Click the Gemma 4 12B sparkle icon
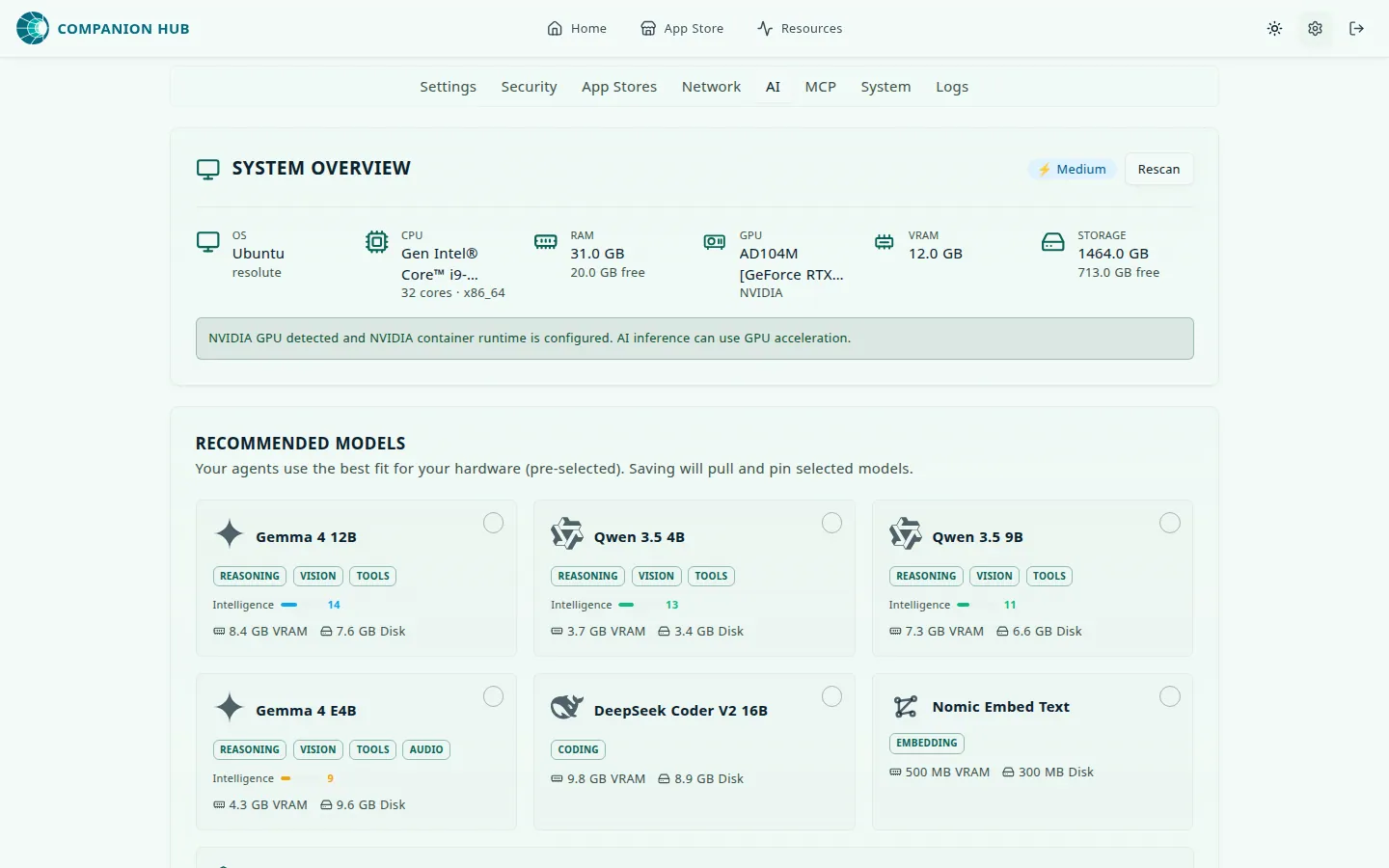This screenshot has height=868, width=1389. click(230, 533)
